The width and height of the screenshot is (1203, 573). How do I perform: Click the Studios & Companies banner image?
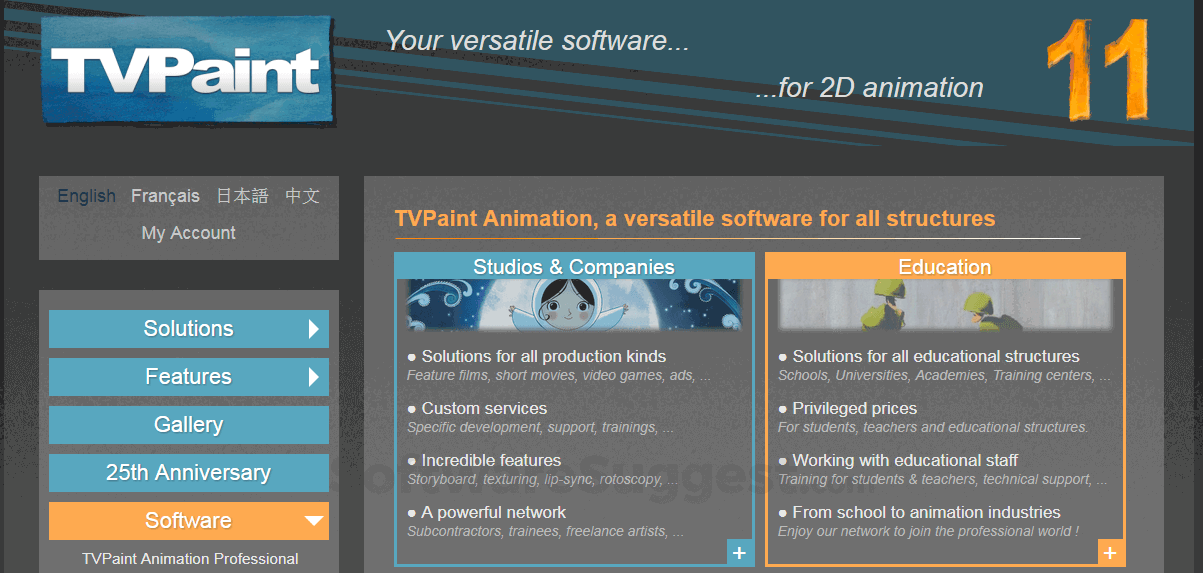click(574, 305)
